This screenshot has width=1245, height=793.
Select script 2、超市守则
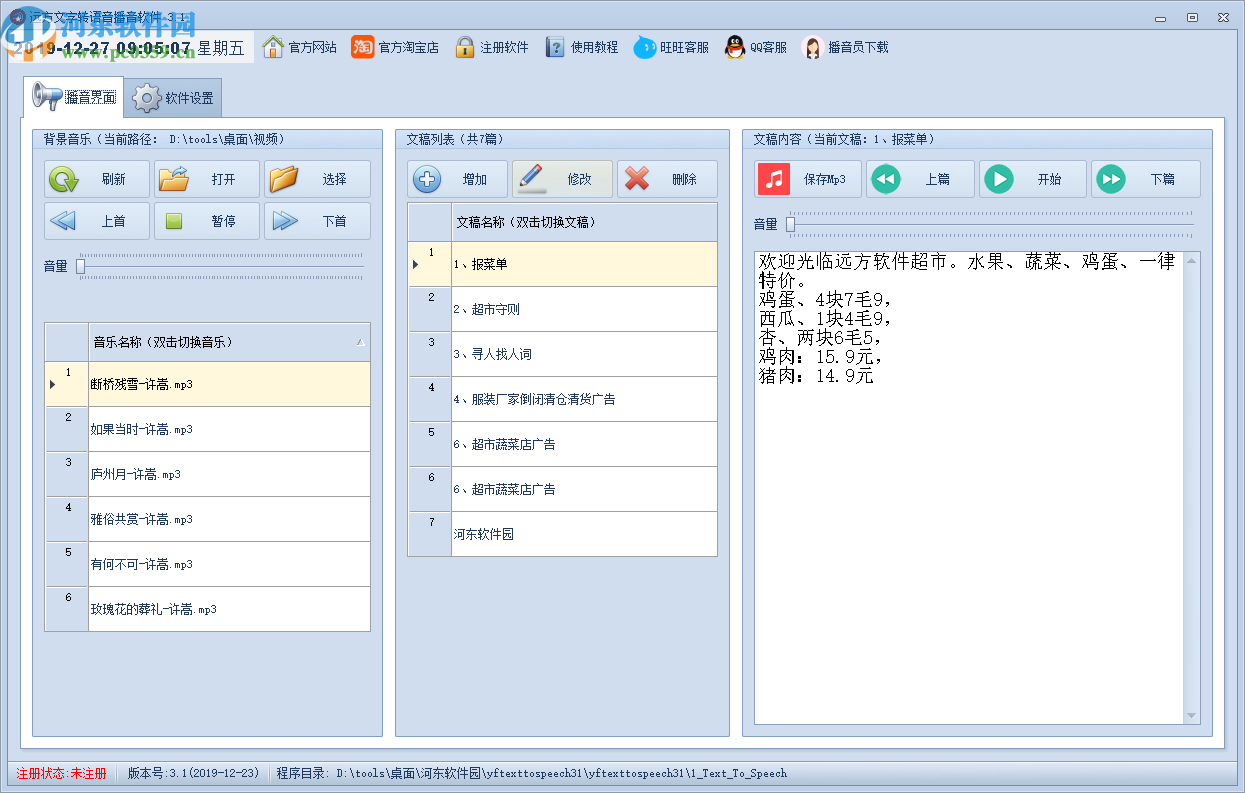[x=584, y=309]
